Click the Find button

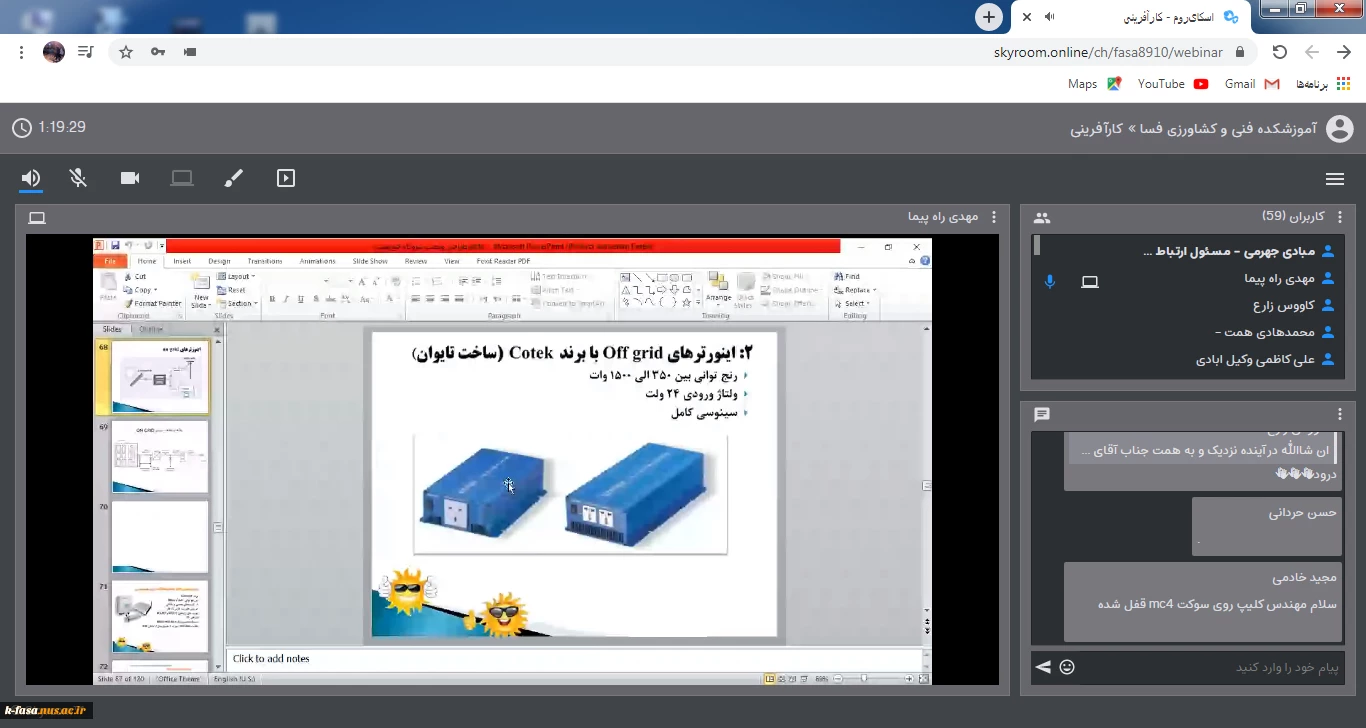[847, 276]
